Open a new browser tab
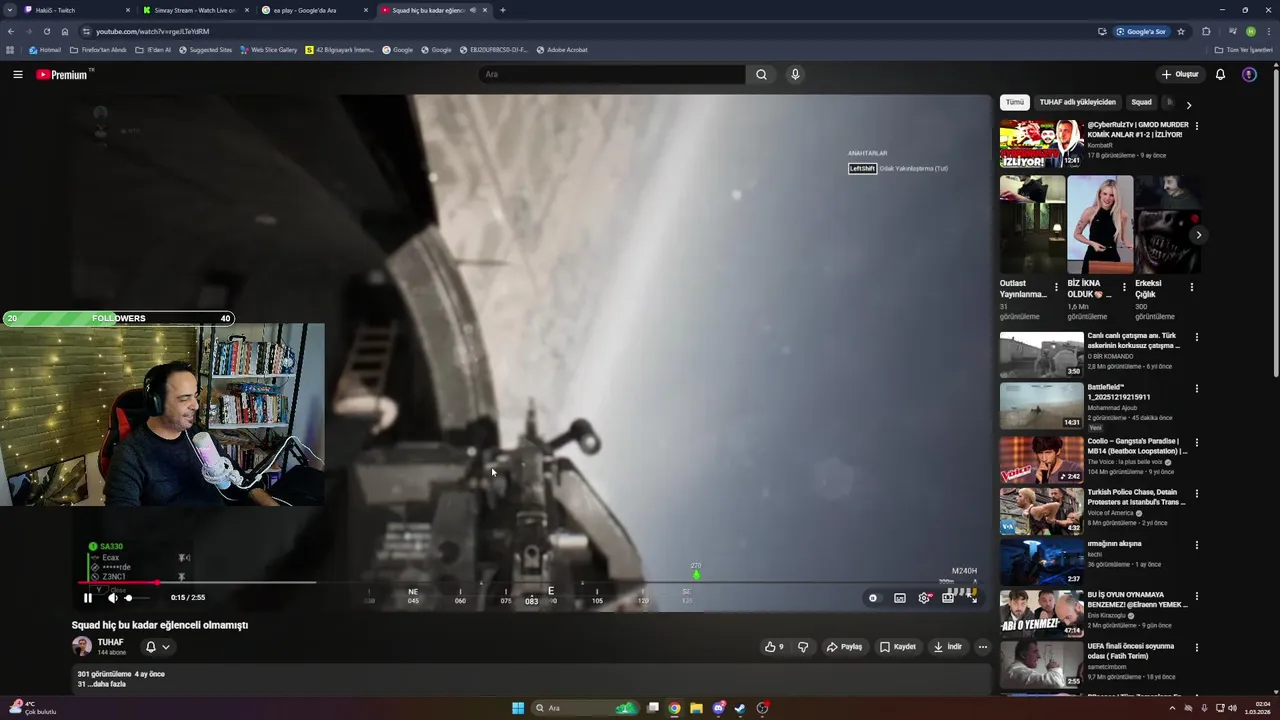This screenshot has width=1280, height=720. point(502,10)
